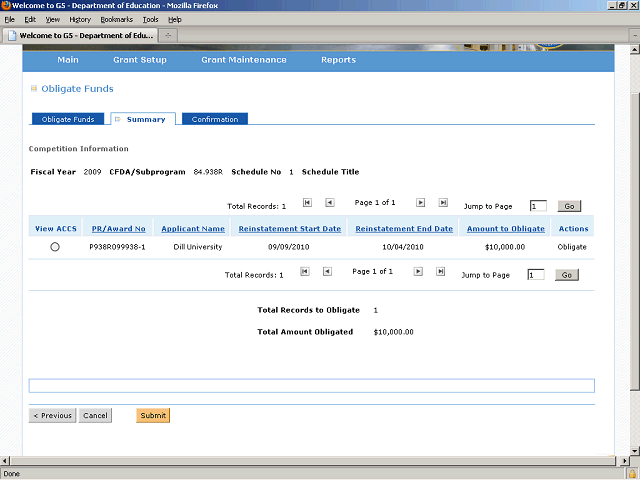Open the Bookmarks menu
640x480 pixels.
[116, 20]
